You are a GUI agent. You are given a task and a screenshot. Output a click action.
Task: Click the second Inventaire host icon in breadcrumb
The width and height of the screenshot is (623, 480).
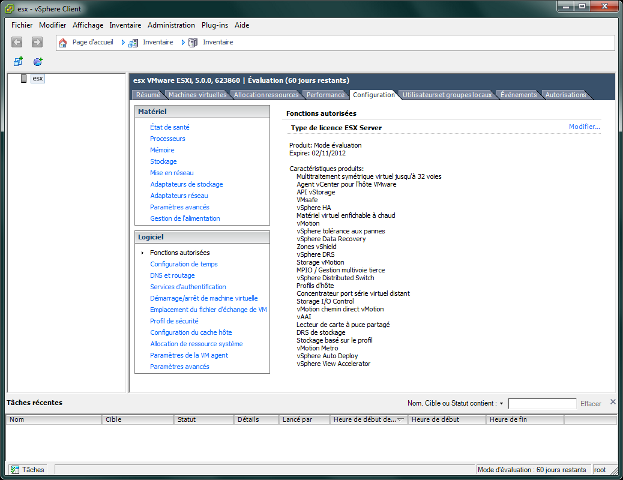[x=193, y=43]
